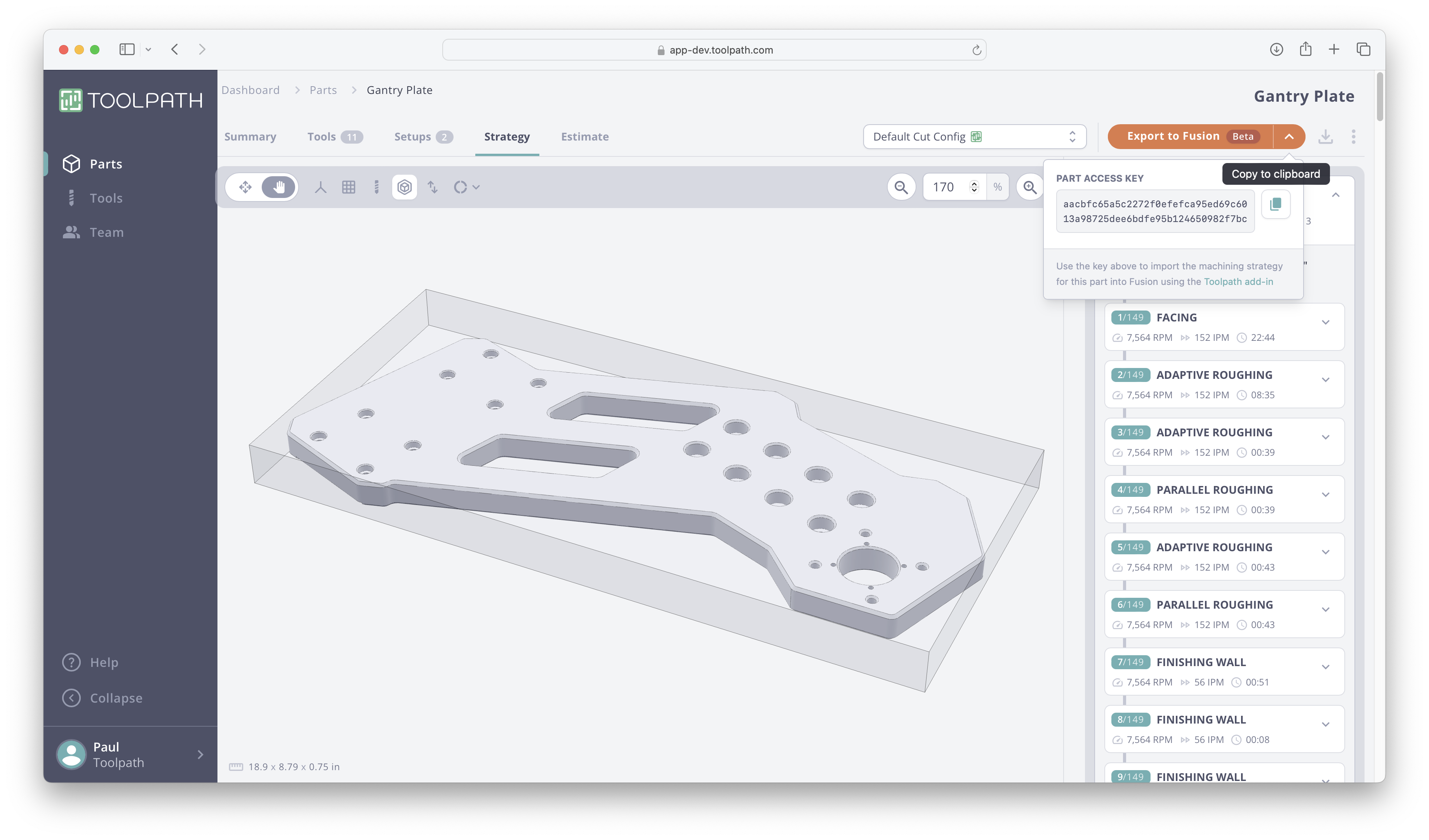
Task: Switch the viewport from Pan to Move mode
Action: pyautogui.click(x=245, y=186)
